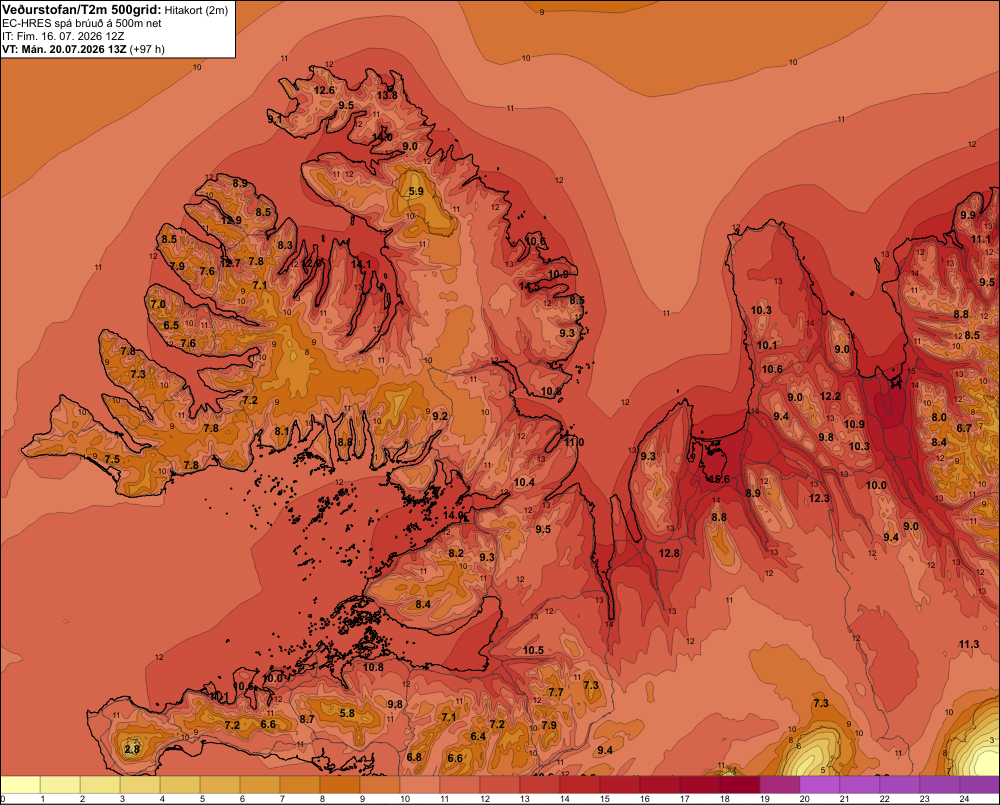Select the 'IT: Fim. 16. 07. 2026 12Z' initialization time
1000x805 pixels.
pyautogui.click(x=65, y=36)
